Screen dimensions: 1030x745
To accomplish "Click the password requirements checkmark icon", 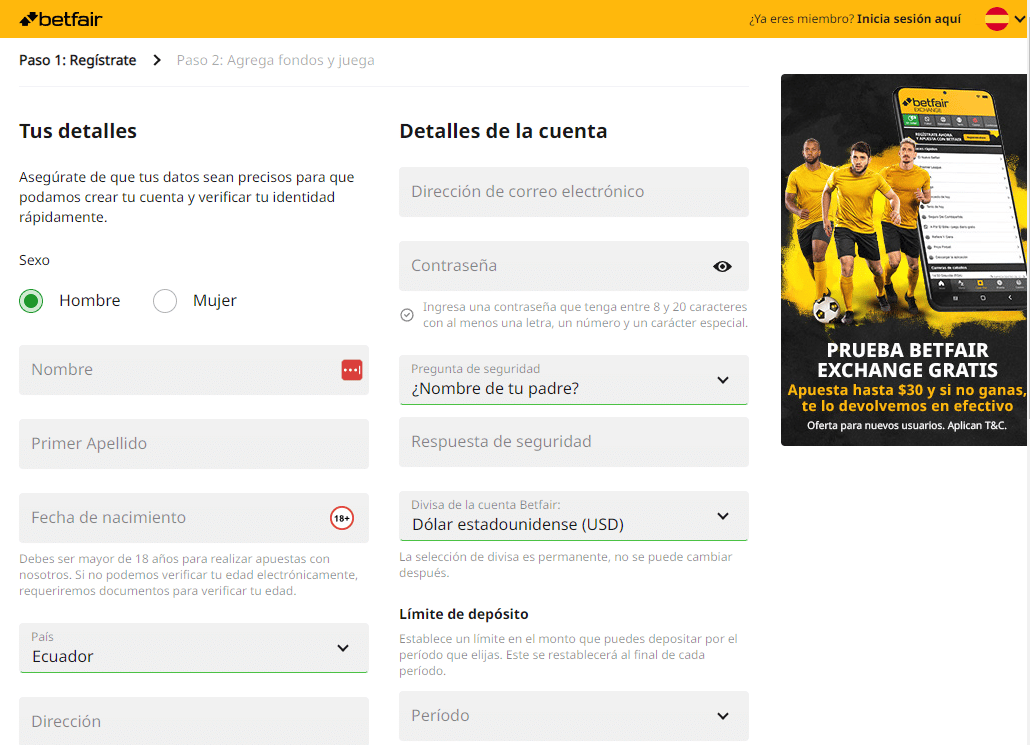I will (x=407, y=314).
